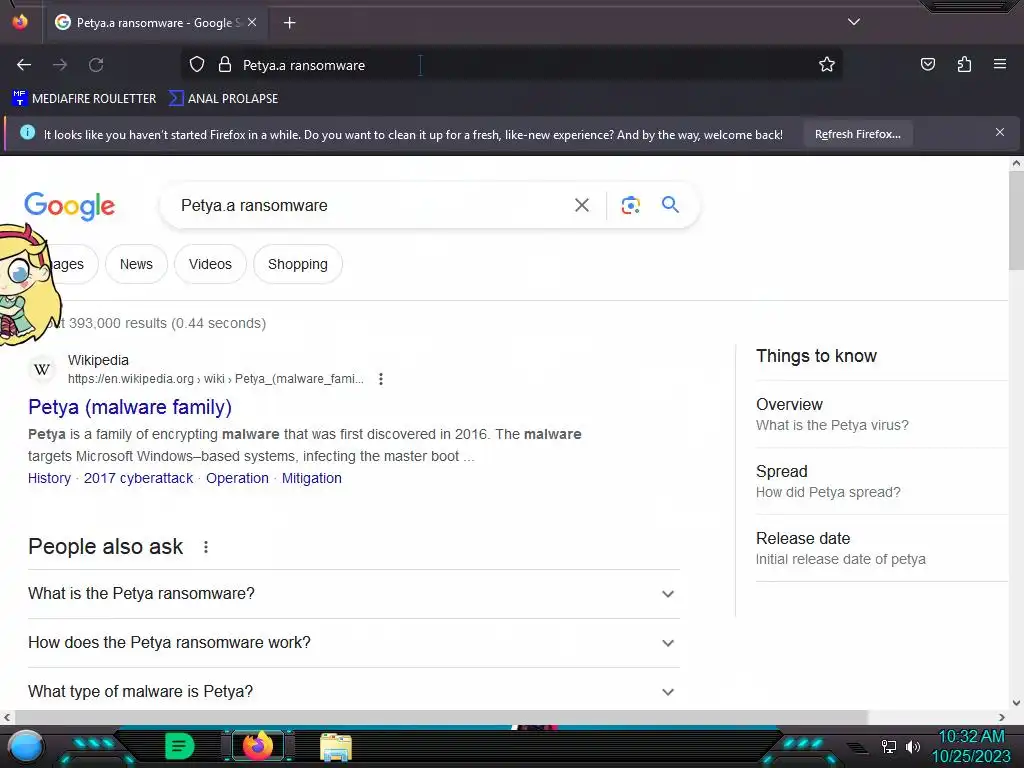The height and width of the screenshot is (768, 1024).
Task: Click the horizontal scrollbar thumb
Action: (441, 717)
